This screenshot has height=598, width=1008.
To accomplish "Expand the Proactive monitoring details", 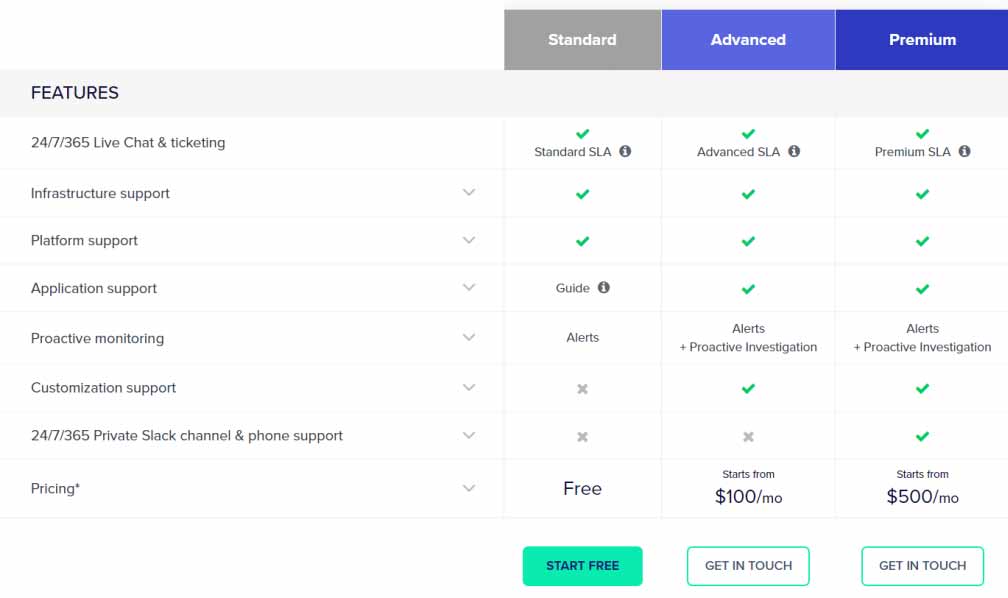I will point(468,338).
